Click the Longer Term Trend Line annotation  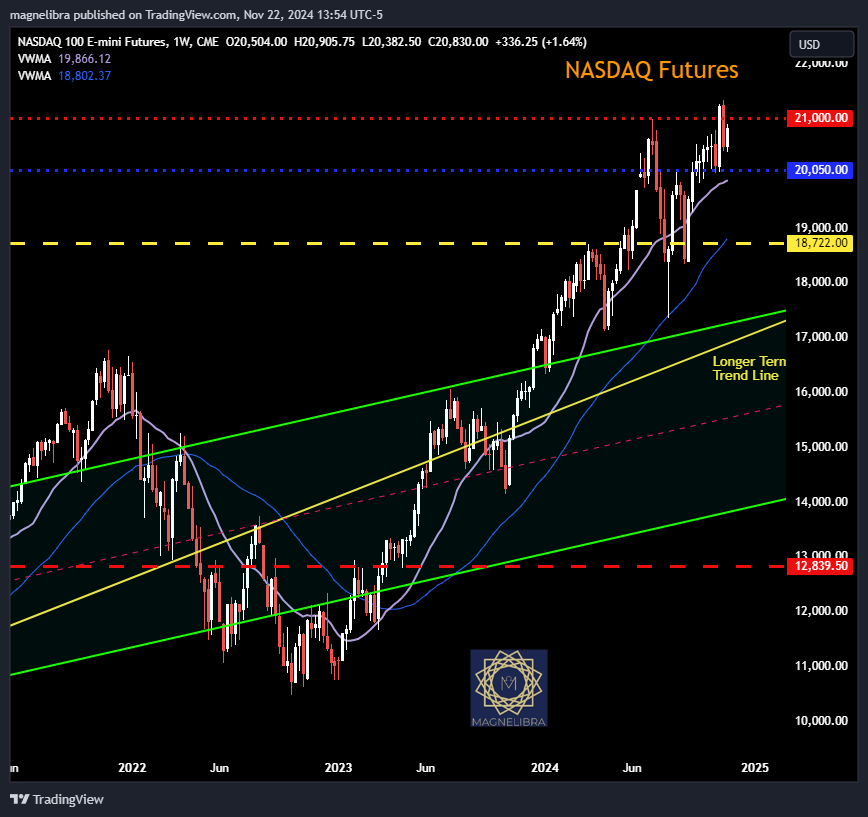point(749,368)
